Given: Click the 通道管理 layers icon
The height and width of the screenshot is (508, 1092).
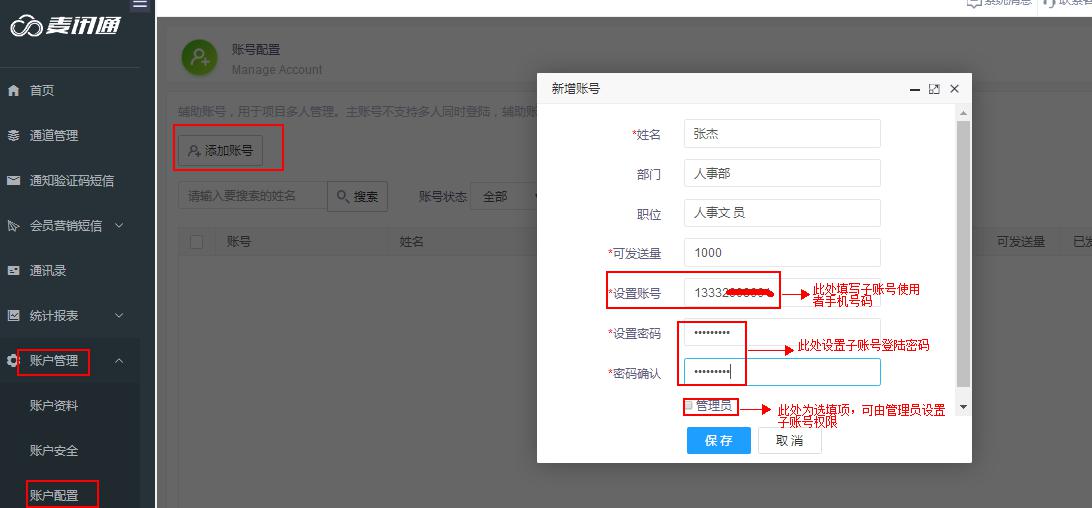Looking at the screenshot, I should coord(13,136).
